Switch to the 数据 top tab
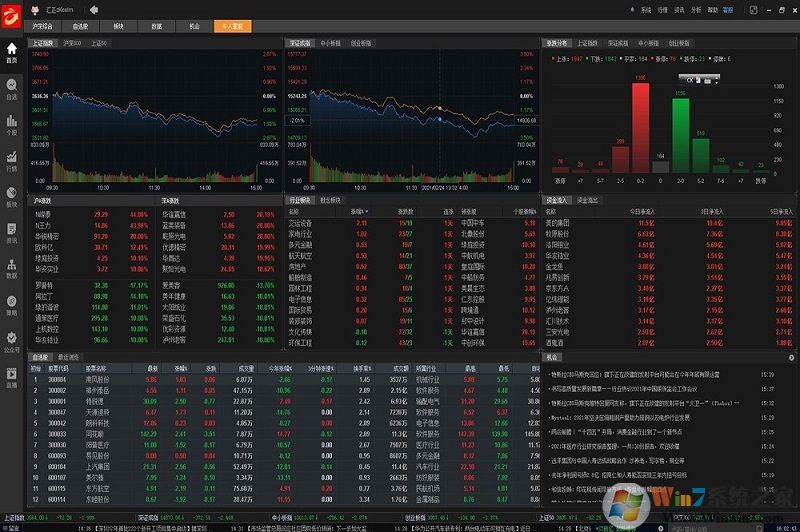 [157, 26]
